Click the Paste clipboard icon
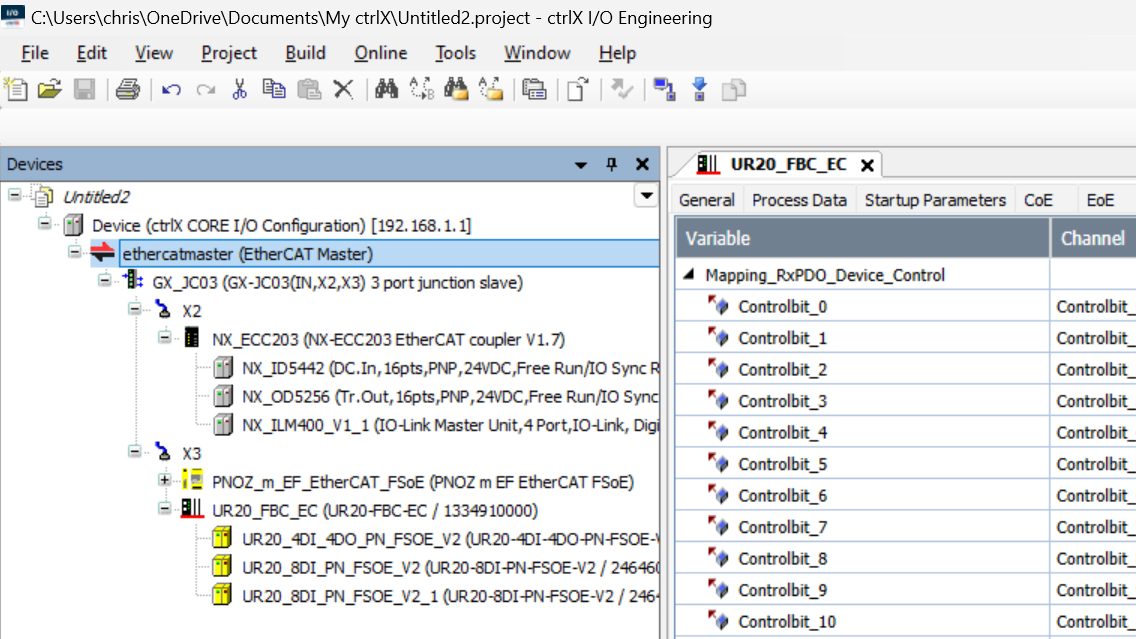Screen dimensions: 1136x639 pos(309,89)
